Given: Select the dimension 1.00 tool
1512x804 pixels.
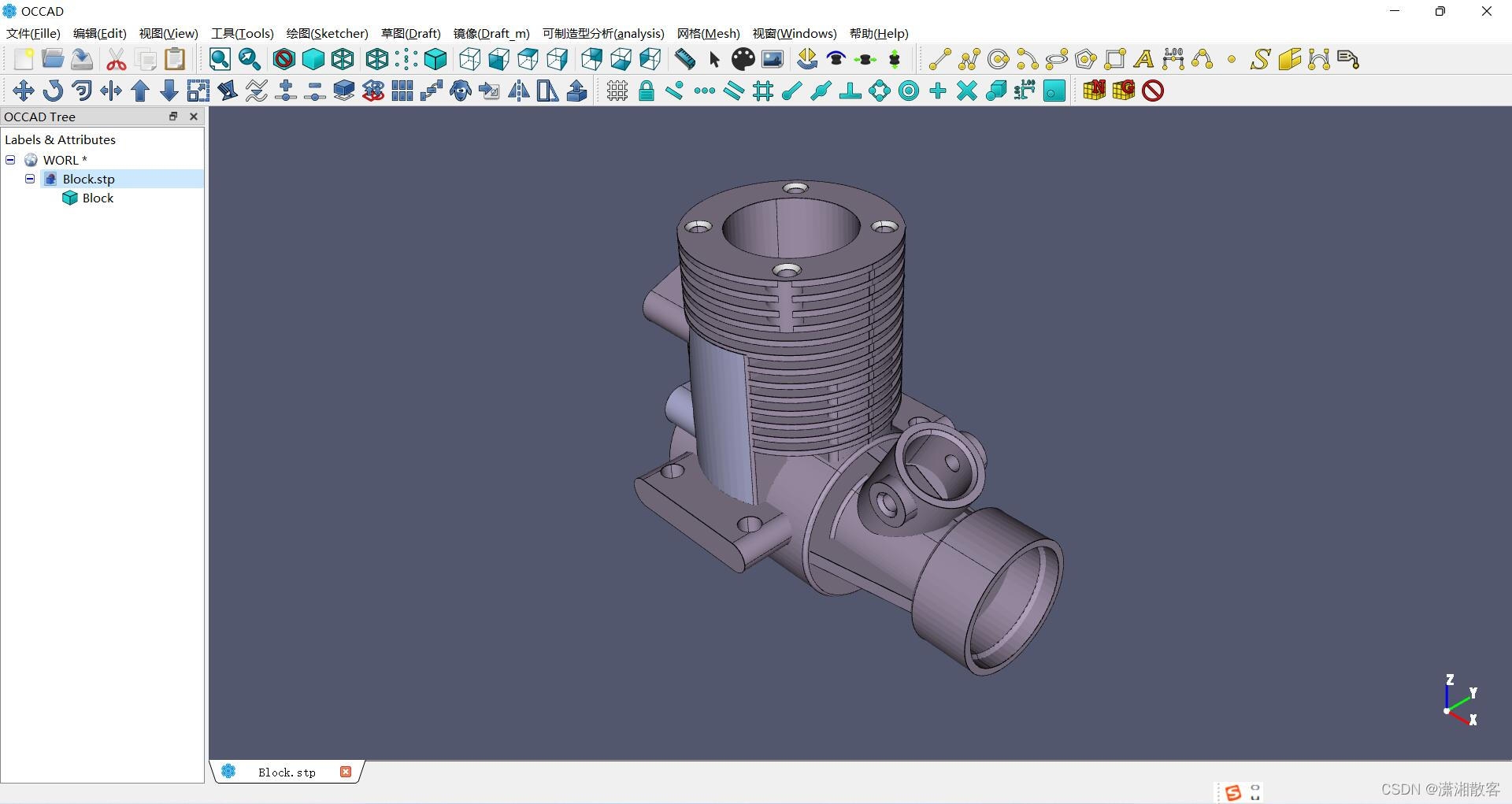Looking at the screenshot, I should (1173, 59).
